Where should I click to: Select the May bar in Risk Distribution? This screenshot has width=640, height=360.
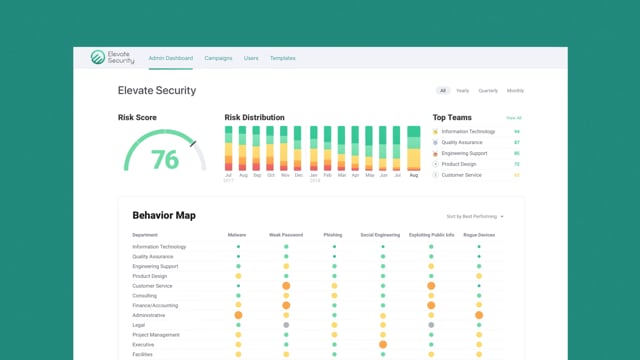[369, 149]
